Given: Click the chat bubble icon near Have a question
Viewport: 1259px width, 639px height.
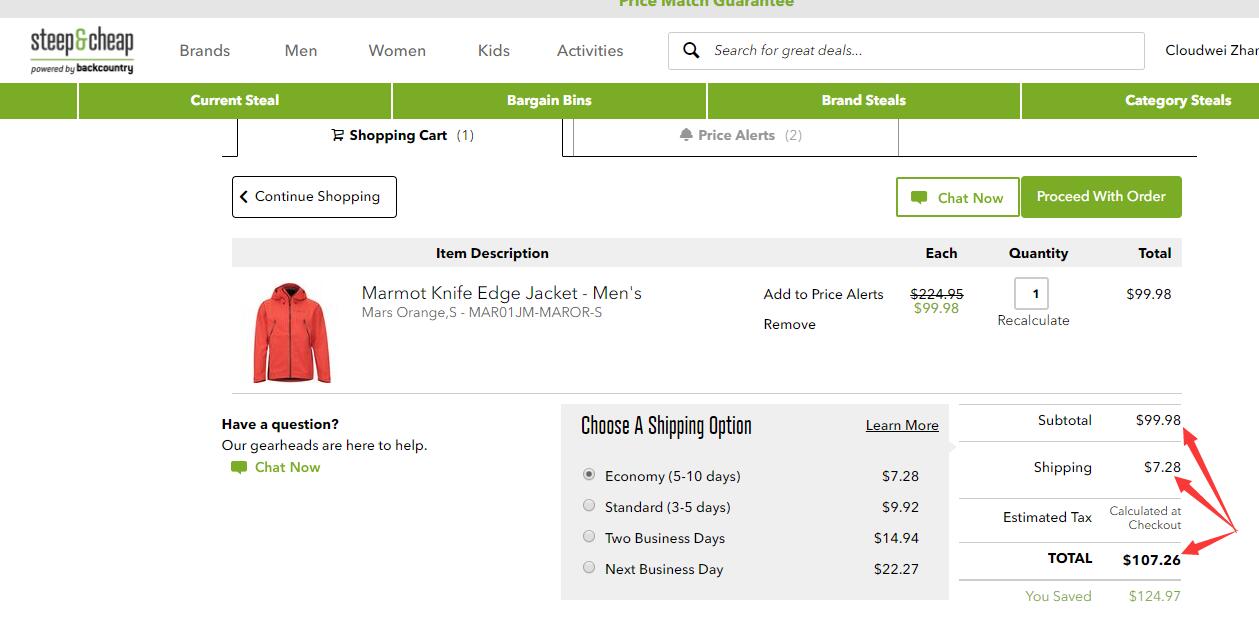Looking at the screenshot, I should (239, 467).
